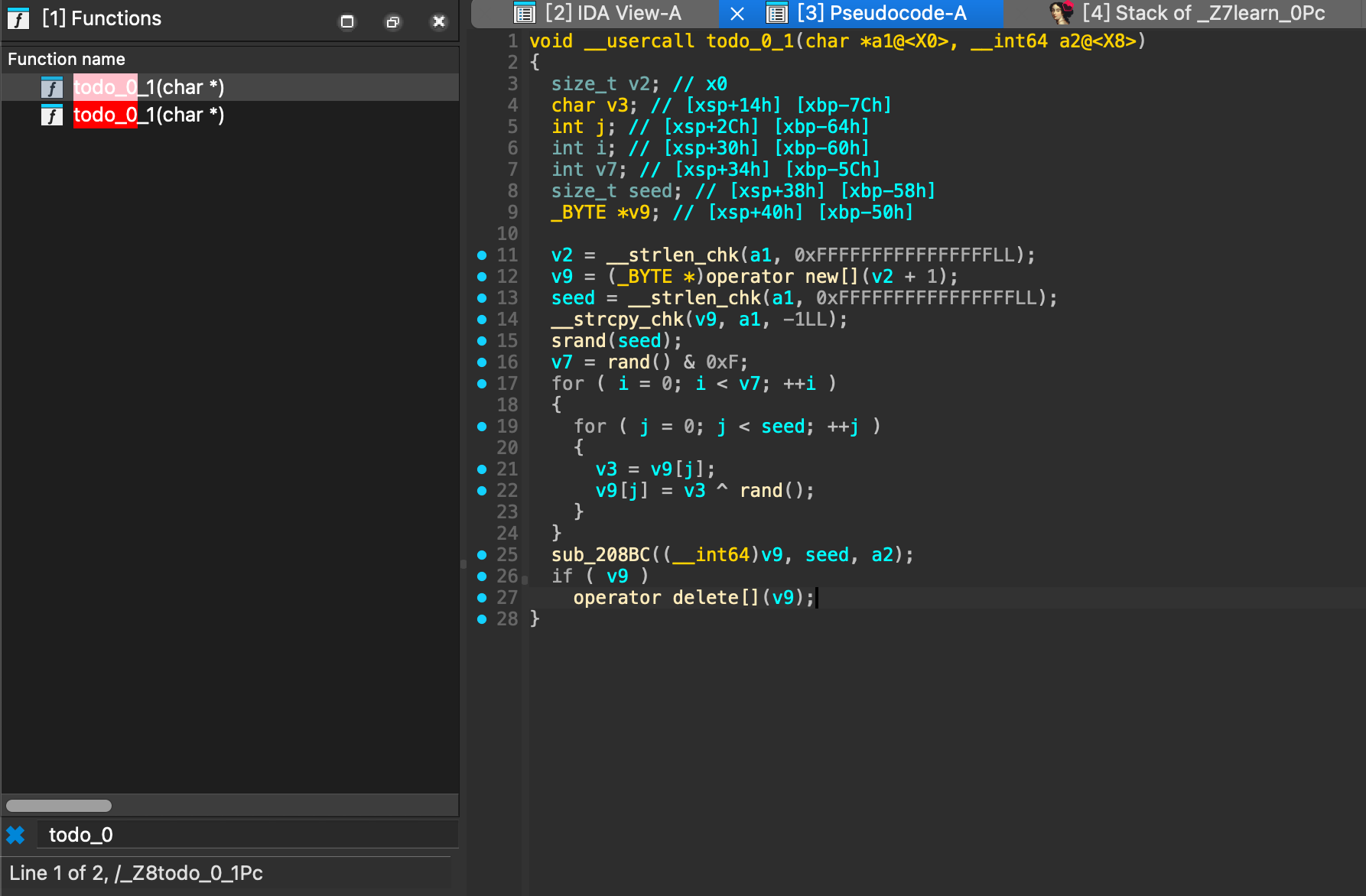
Task: Click the seed variable declaration on line 8
Action: 651,191
